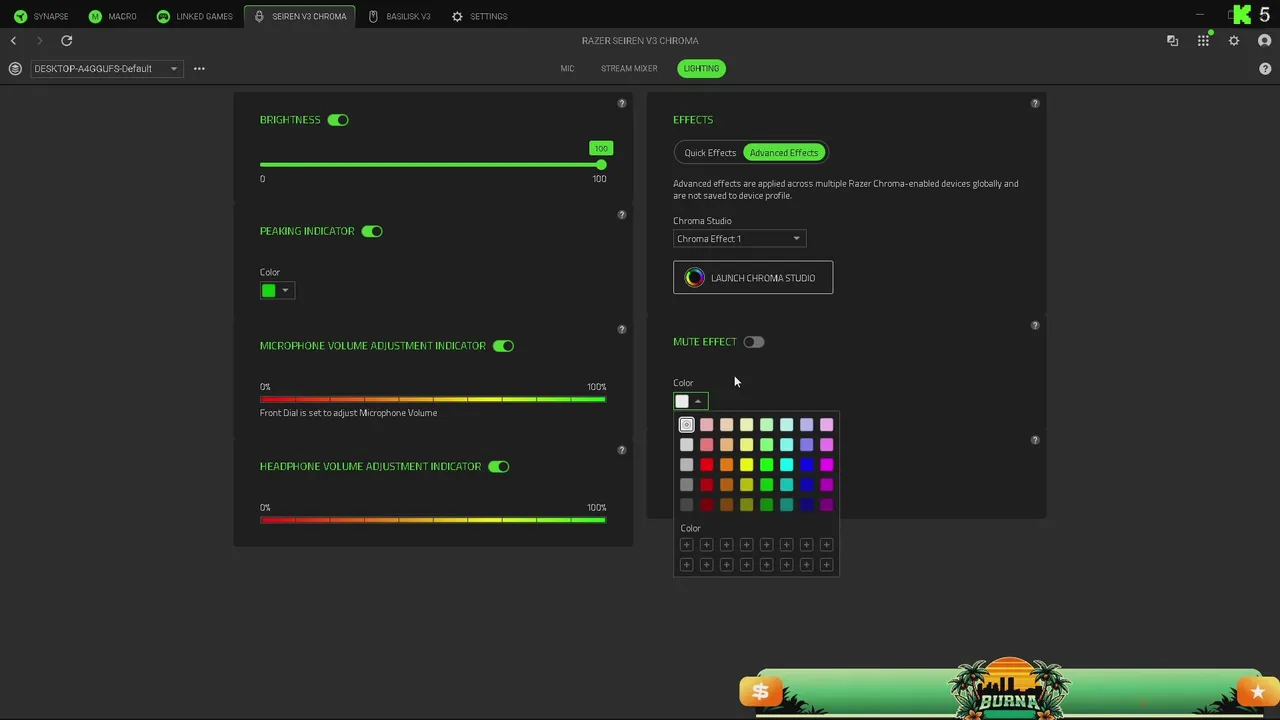Open the Chroma Effect 1 dropdown
The width and height of the screenshot is (1280, 720).
tap(739, 239)
